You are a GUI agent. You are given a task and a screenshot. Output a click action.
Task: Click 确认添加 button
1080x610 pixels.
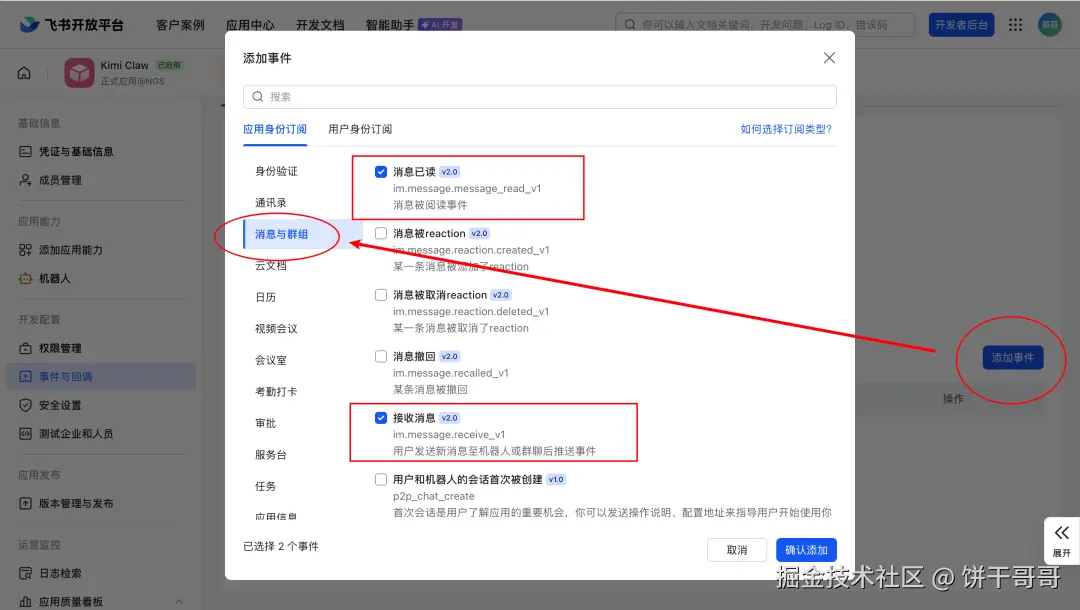806,550
